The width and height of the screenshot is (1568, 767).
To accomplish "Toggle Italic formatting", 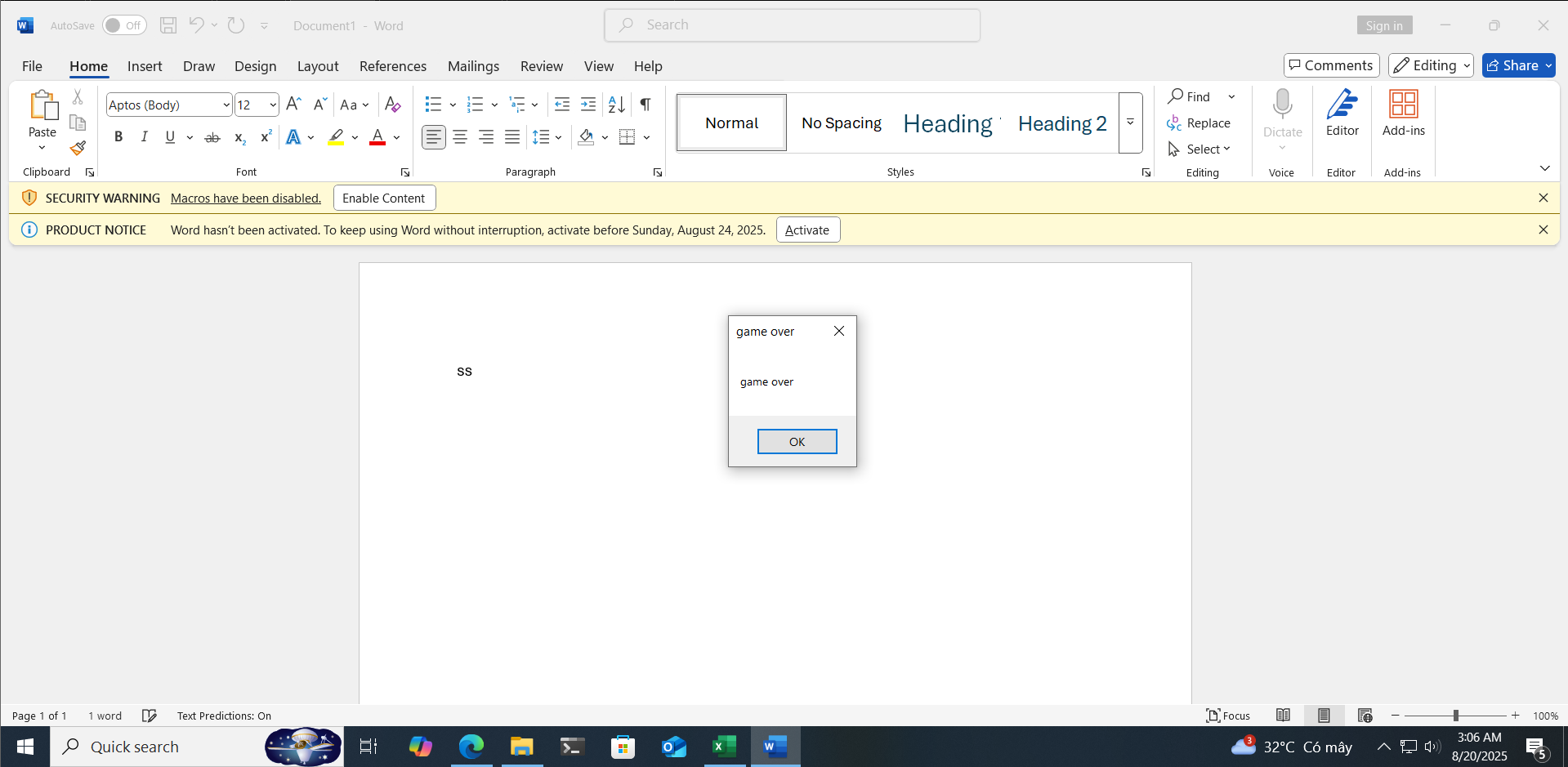I will pyautogui.click(x=145, y=137).
